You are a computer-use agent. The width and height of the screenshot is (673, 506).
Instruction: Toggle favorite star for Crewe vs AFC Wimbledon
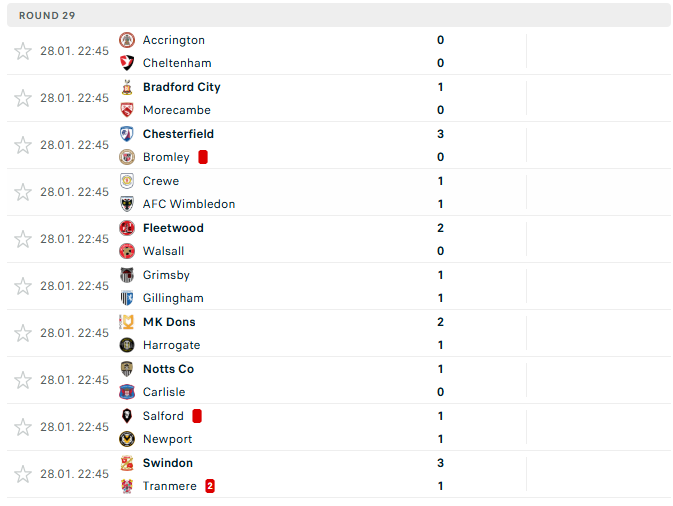point(23,192)
